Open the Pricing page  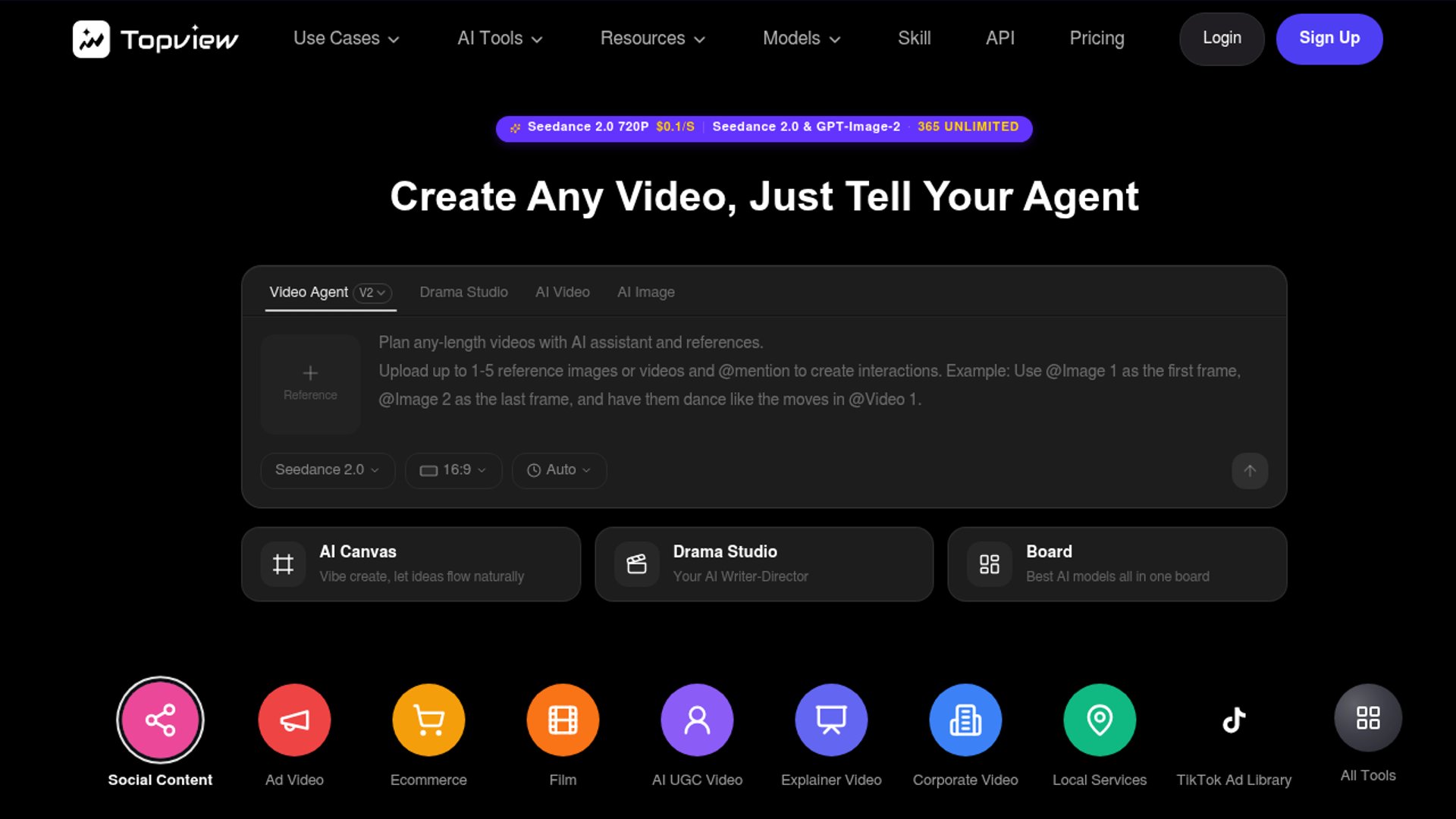click(x=1097, y=39)
